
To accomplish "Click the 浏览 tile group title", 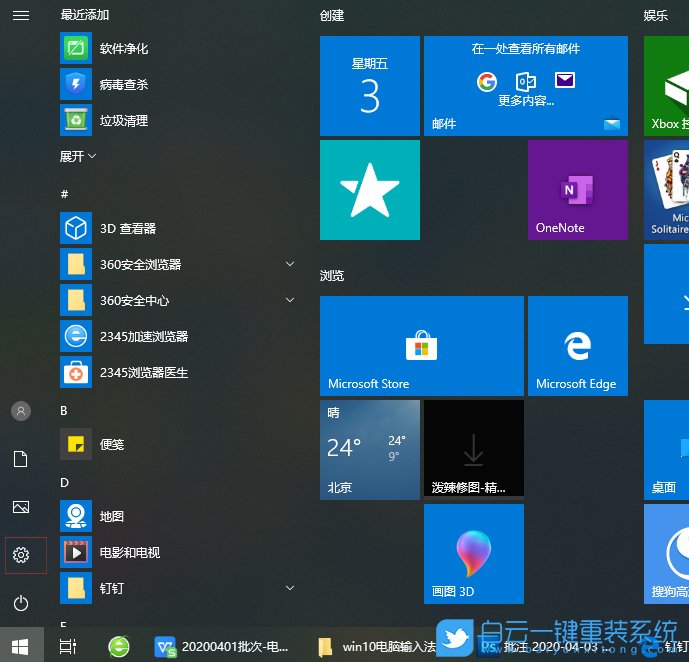I will point(332,276).
